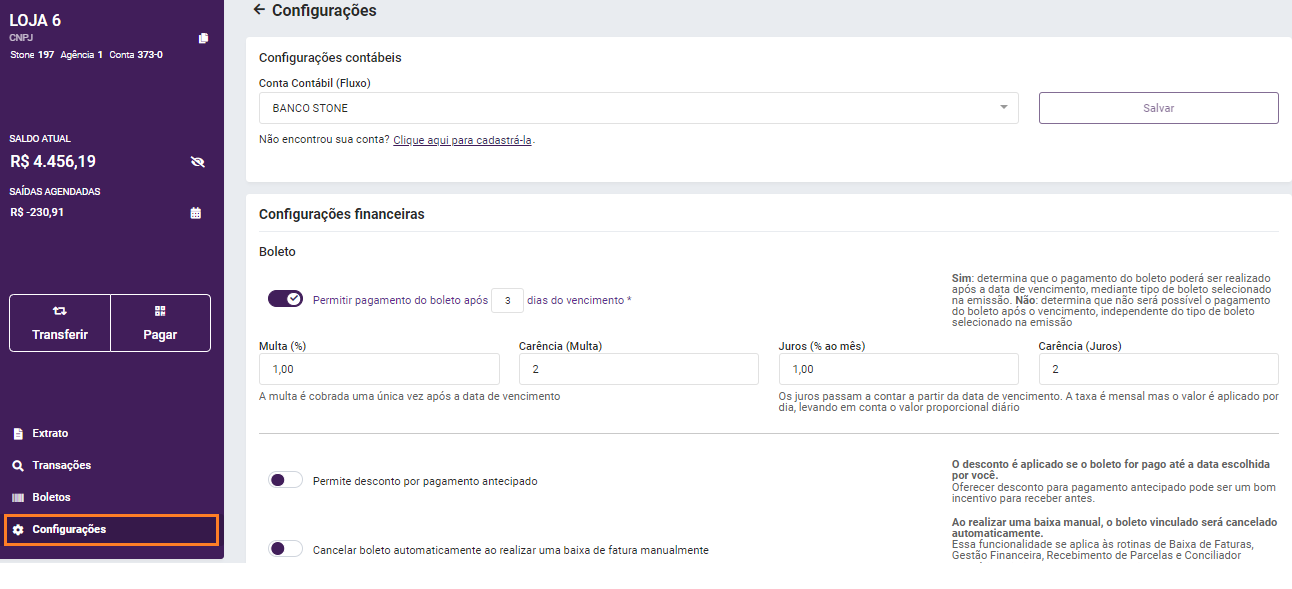Go back using the arrow beside Configurações
Image resolution: width=1292 pixels, height=589 pixels.
pyautogui.click(x=259, y=10)
